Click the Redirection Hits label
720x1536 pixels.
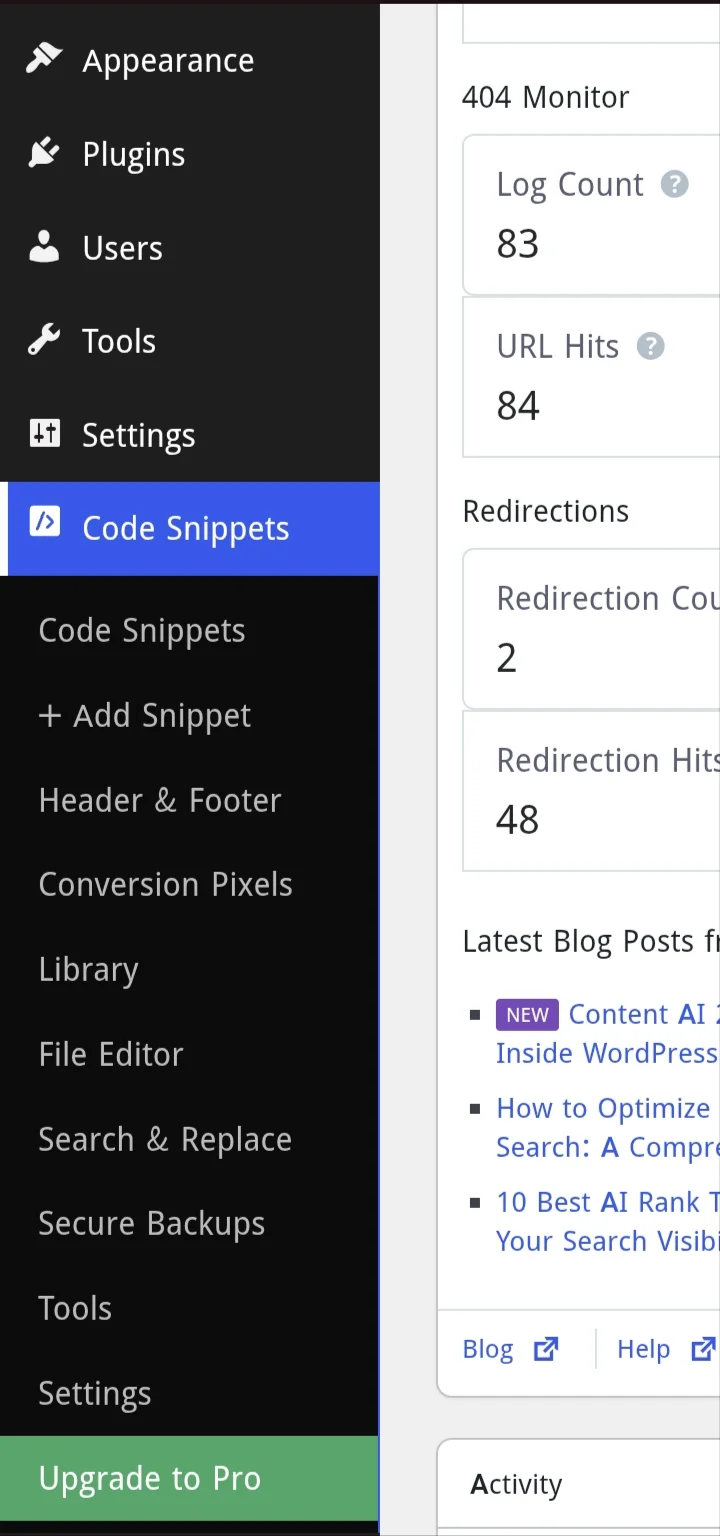click(x=608, y=760)
